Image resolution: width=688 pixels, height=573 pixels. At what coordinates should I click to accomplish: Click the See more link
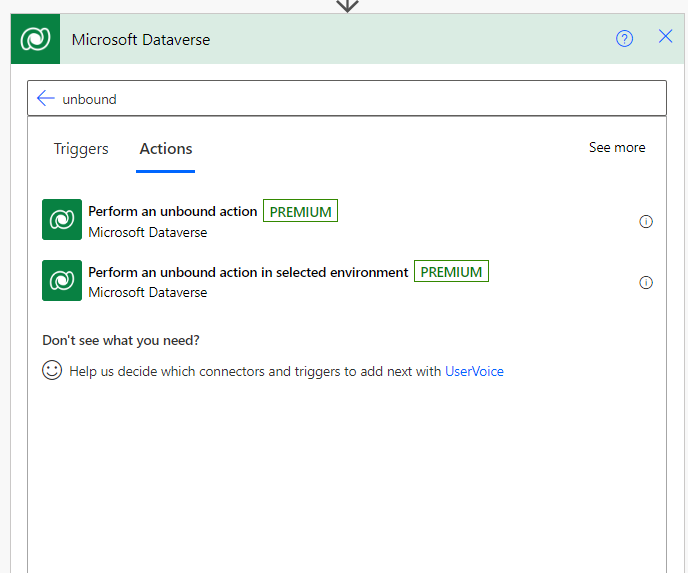617,147
